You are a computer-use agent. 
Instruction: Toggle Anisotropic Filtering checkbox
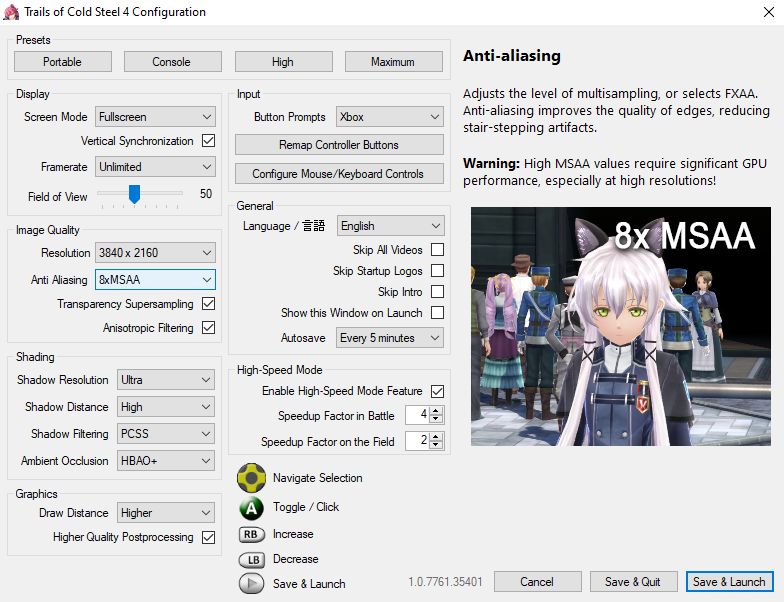coord(208,328)
